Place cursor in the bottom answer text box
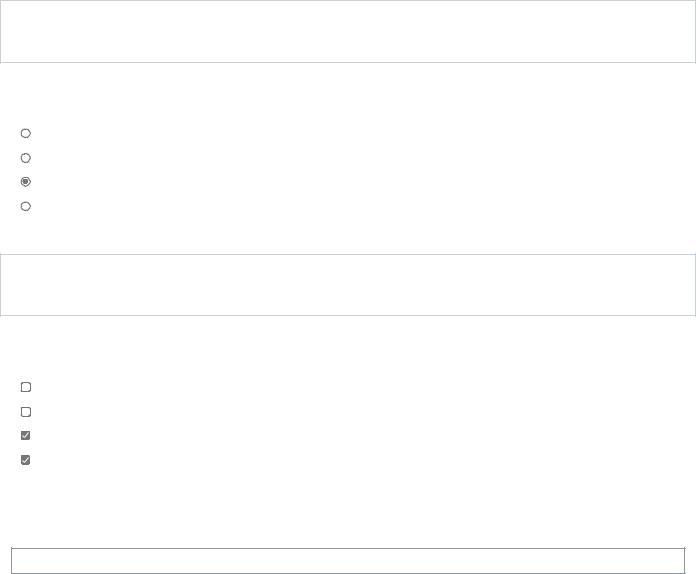 348,561
